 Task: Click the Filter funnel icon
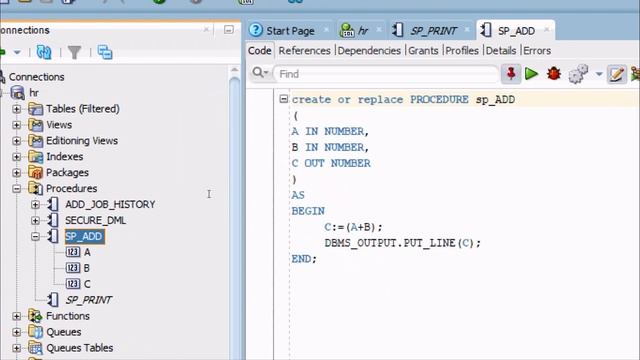(74, 52)
